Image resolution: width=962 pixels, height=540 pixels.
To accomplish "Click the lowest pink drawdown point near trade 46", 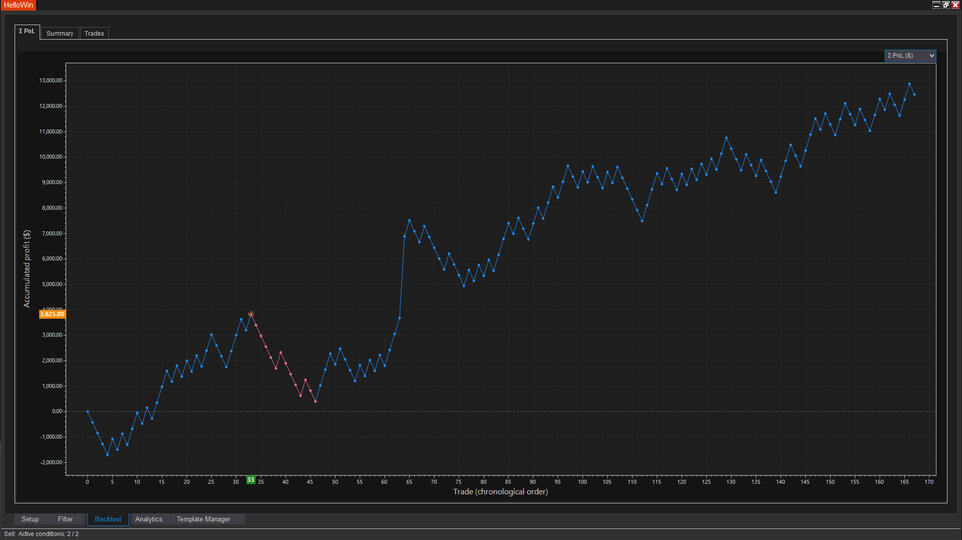I will [315, 402].
